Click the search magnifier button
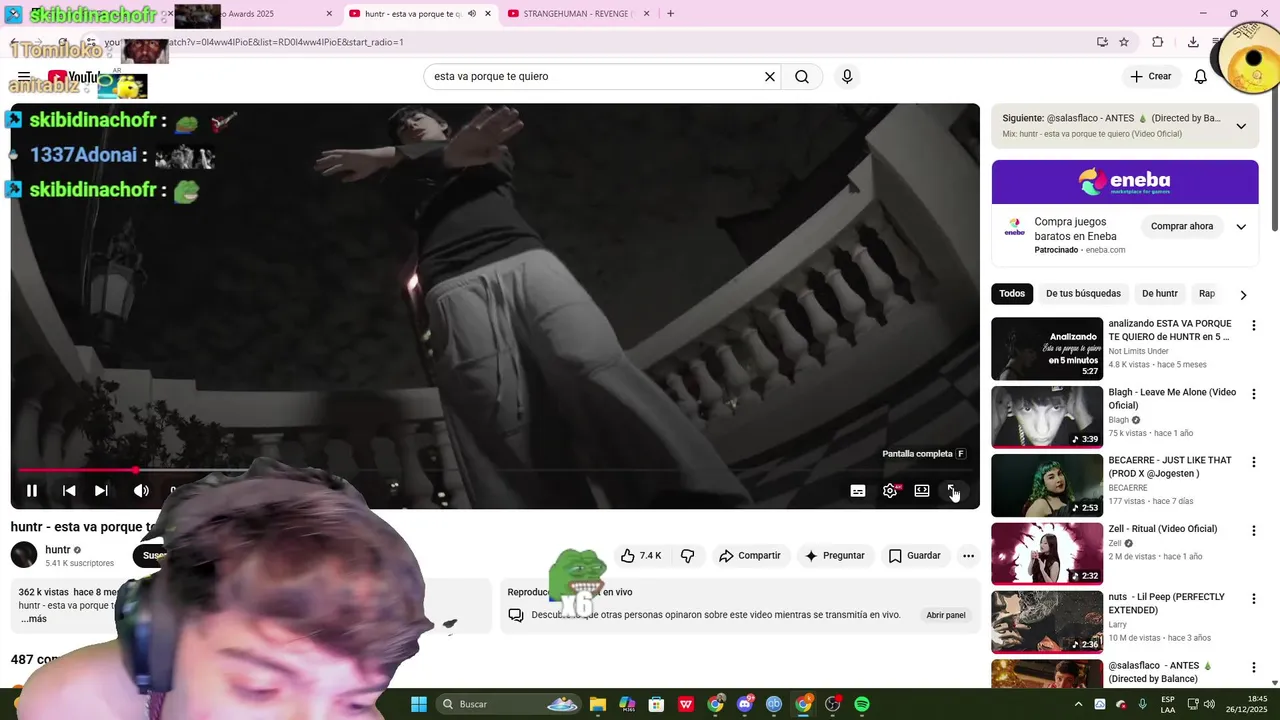 point(802,76)
